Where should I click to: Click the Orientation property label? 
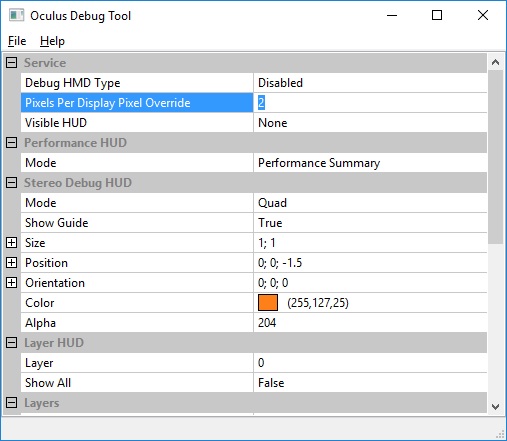[55, 283]
